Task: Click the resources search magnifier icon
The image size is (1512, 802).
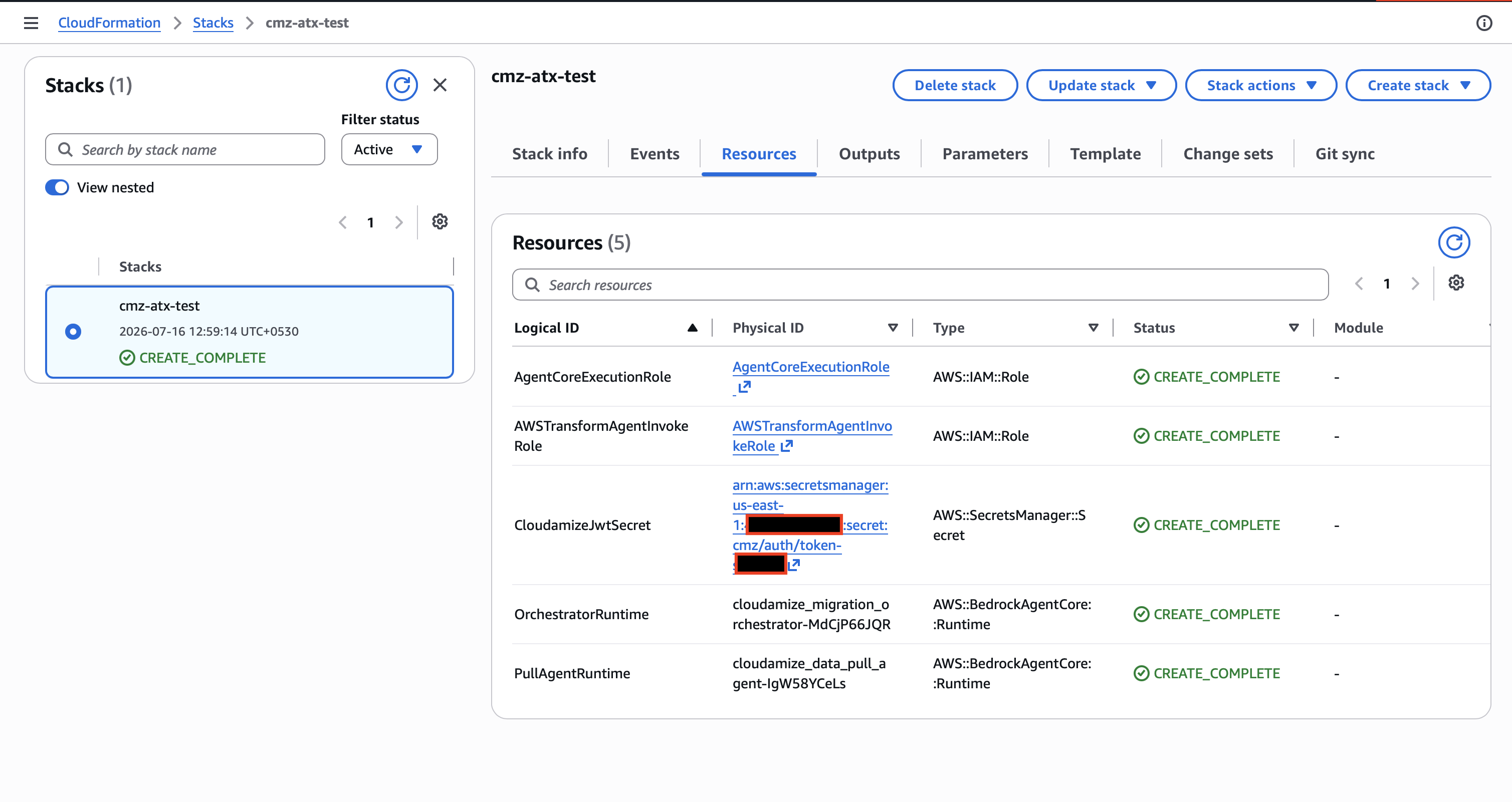Action: coord(532,285)
